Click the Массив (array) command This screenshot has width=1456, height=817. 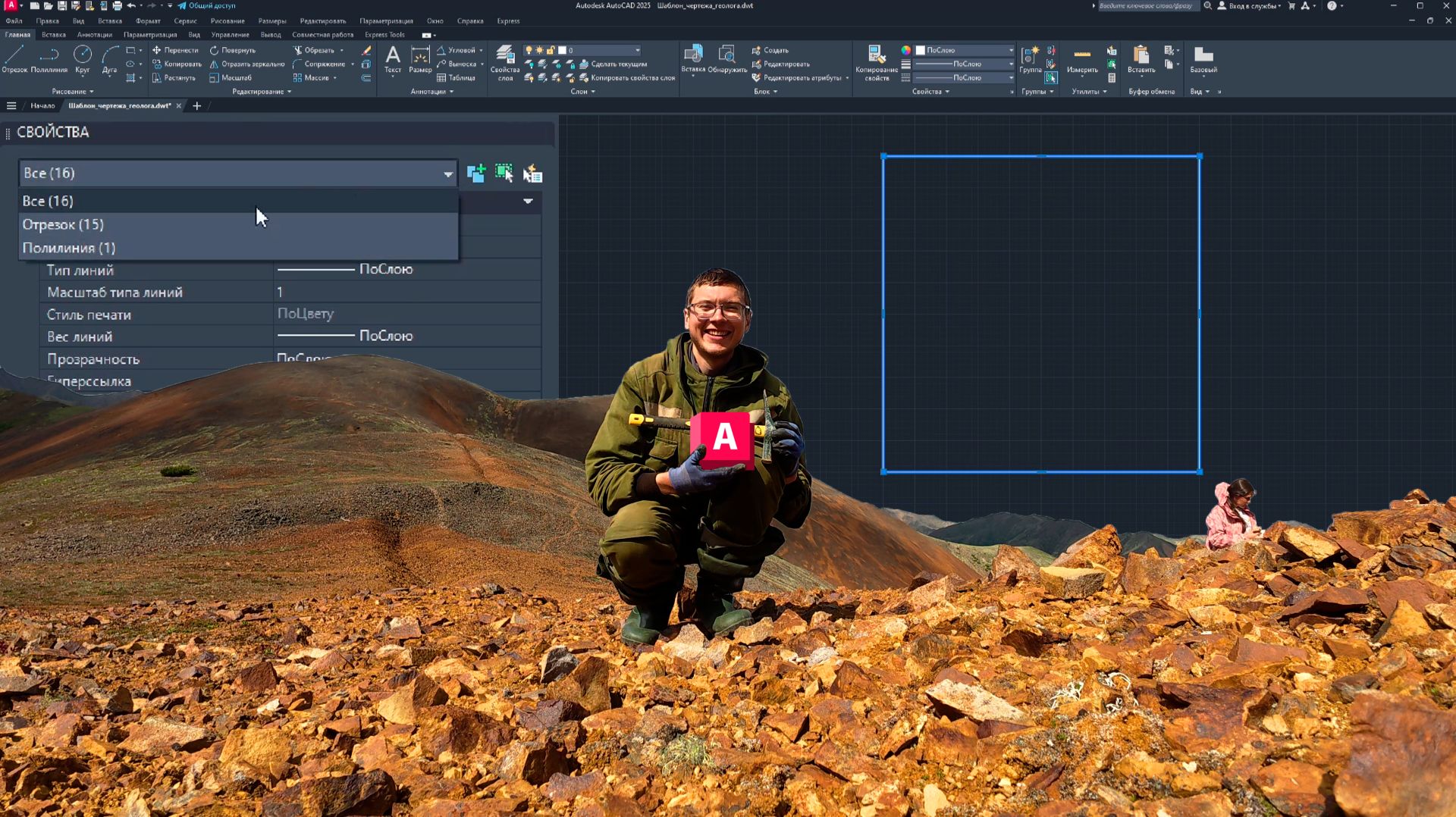[311, 77]
